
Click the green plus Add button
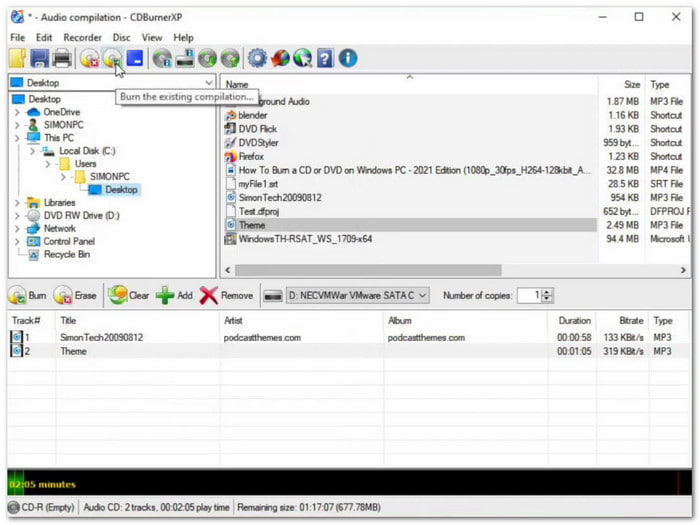173,296
